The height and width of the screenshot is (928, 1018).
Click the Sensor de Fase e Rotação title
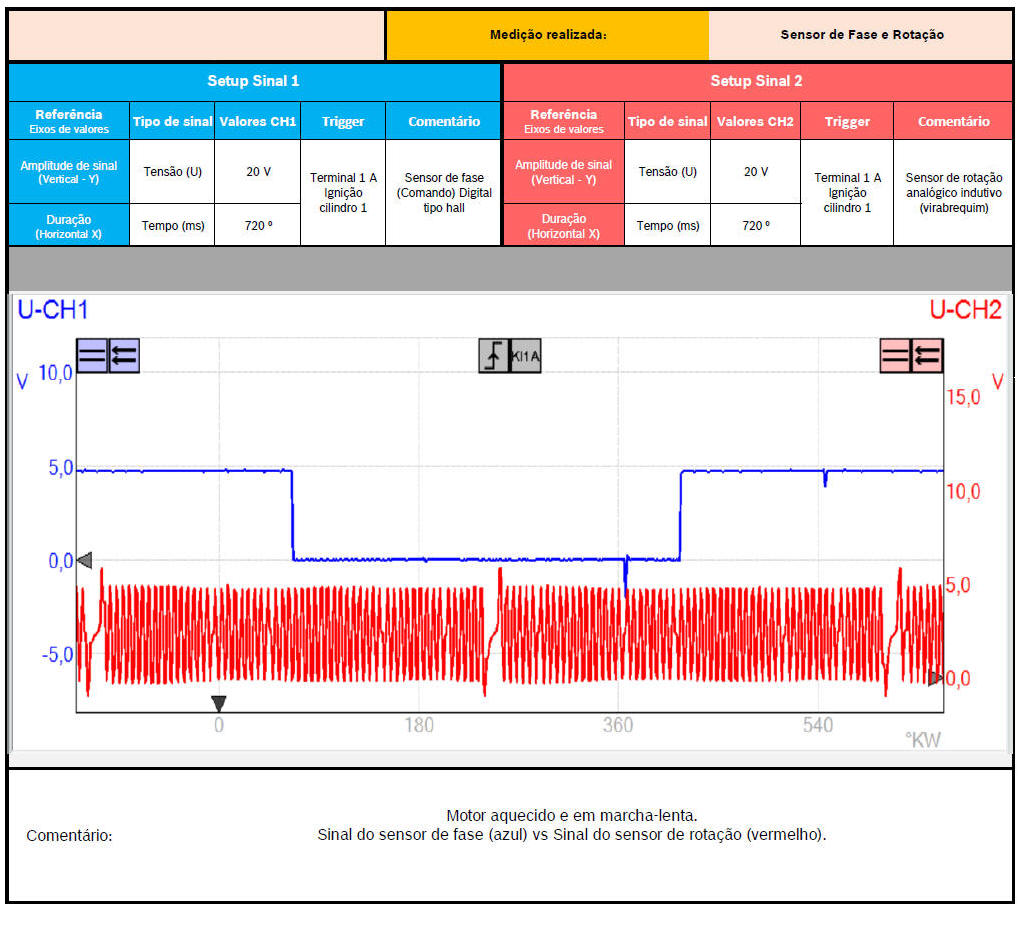click(861, 35)
